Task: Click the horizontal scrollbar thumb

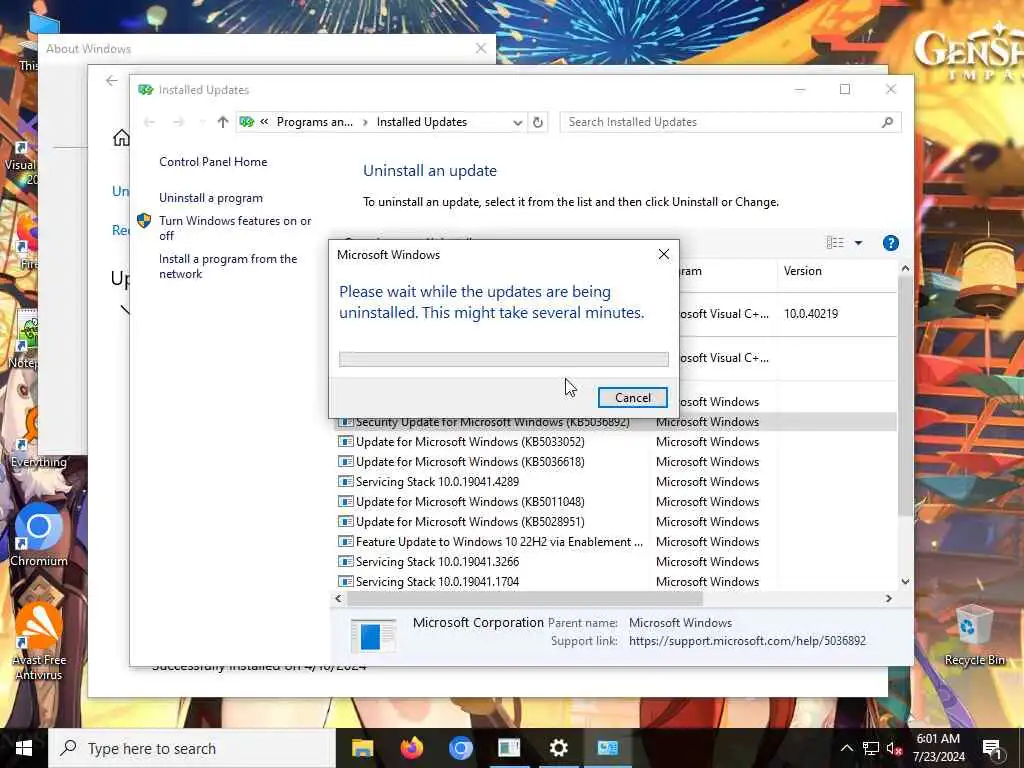Action: point(524,598)
